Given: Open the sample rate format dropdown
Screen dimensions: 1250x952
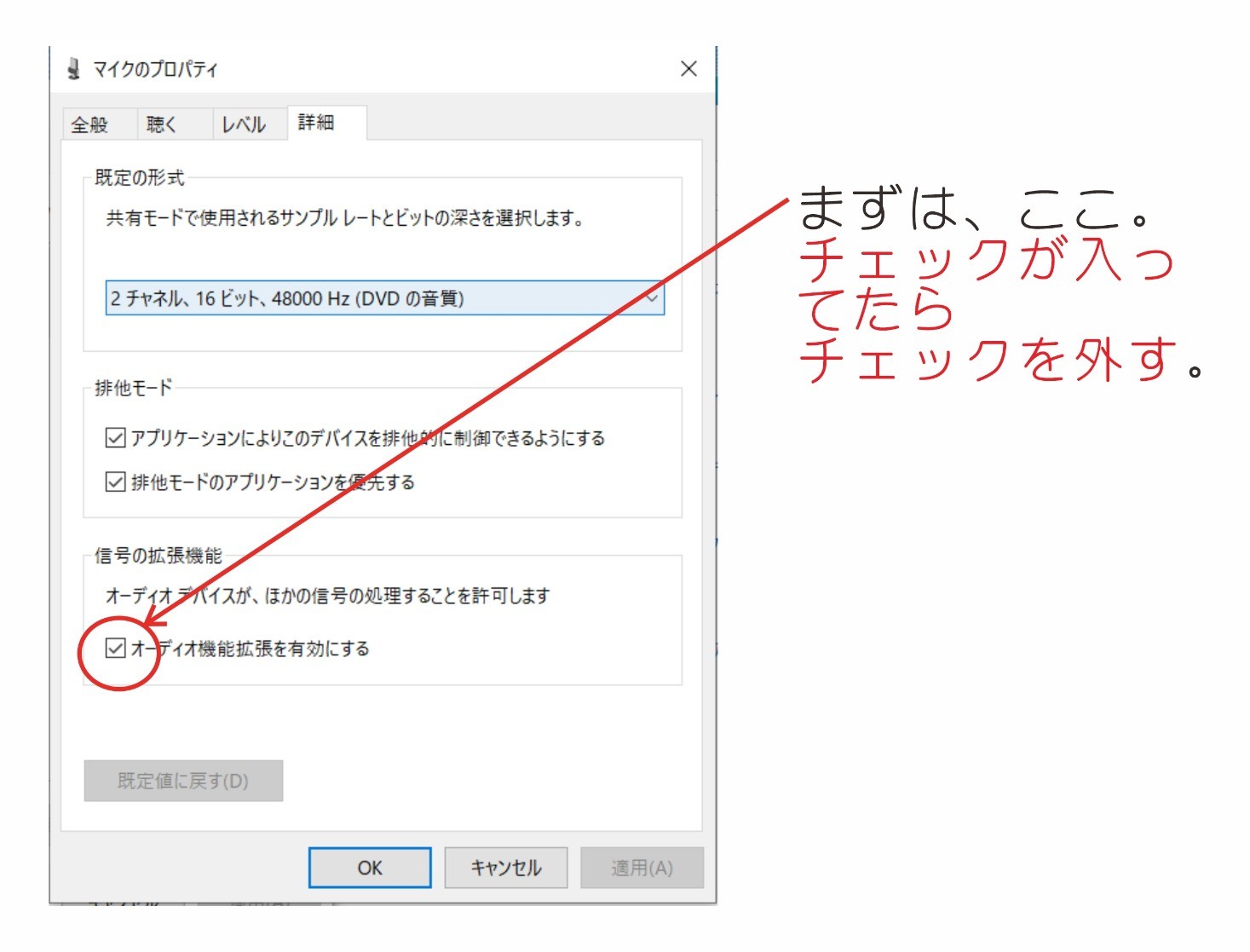Looking at the screenshot, I should [384, 298].
